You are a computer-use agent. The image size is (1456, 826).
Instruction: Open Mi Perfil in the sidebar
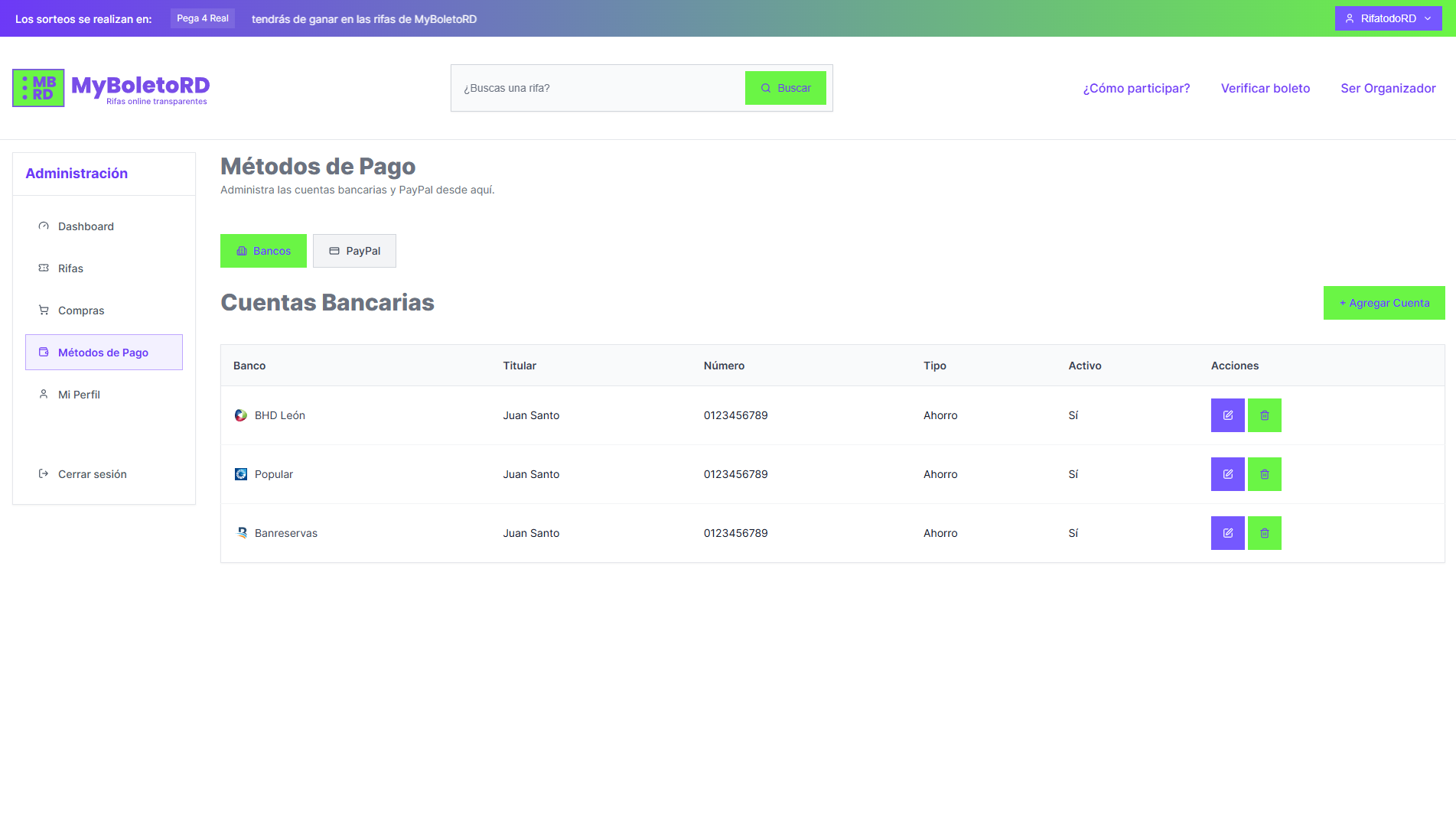point(79,395)
